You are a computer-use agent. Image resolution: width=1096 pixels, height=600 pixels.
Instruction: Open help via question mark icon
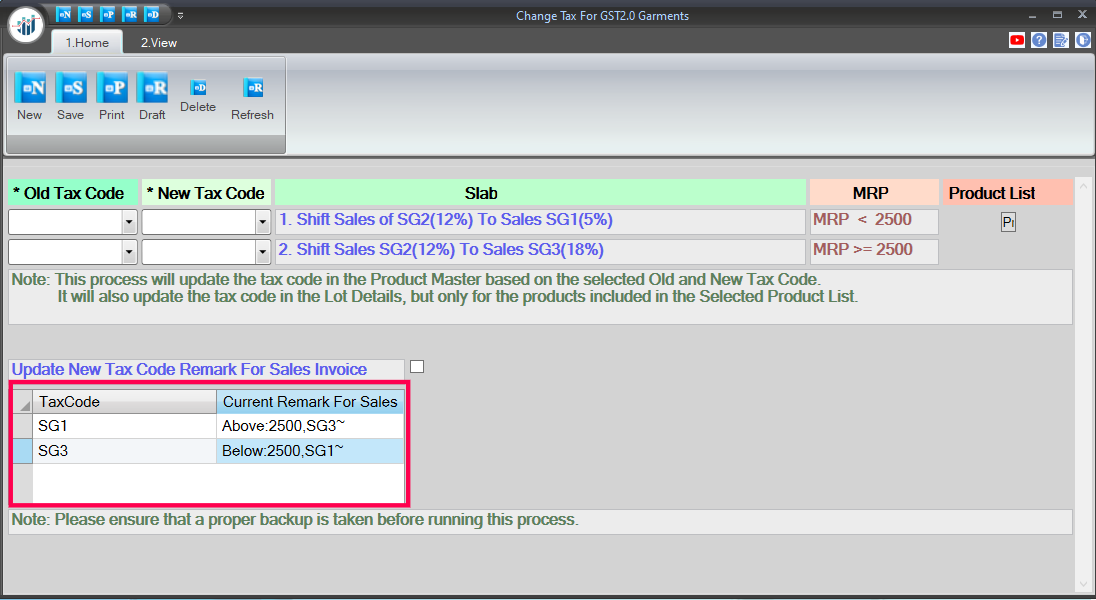(x=1039, y=40)
